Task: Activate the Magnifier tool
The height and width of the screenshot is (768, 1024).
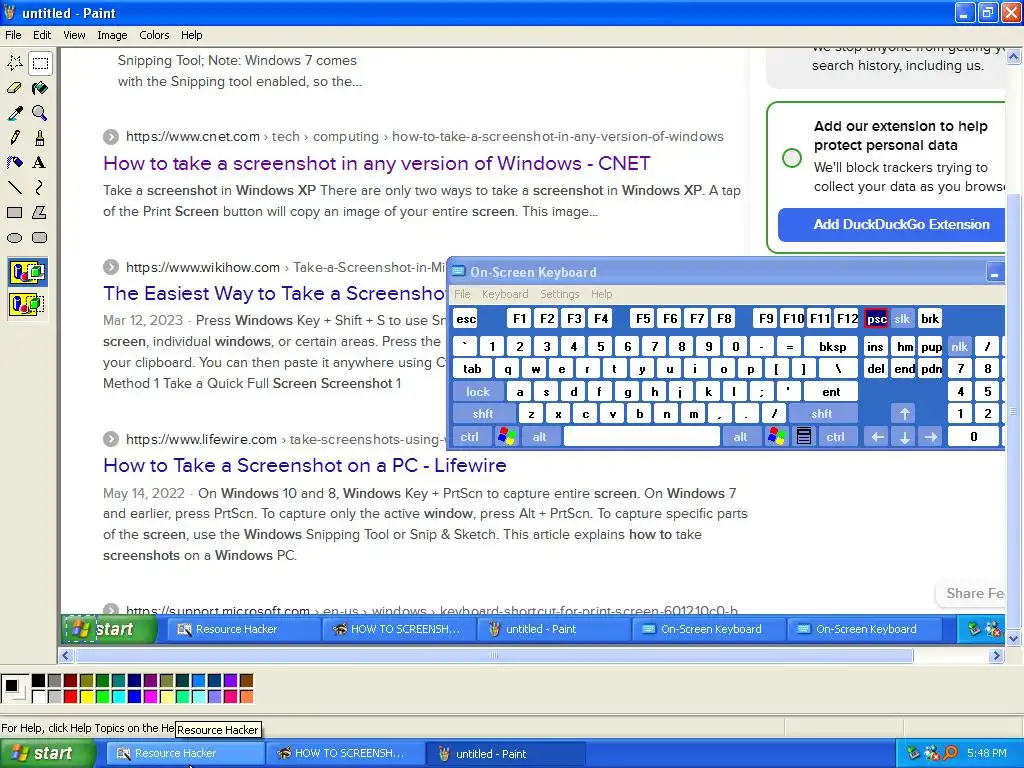Action: 40,113
